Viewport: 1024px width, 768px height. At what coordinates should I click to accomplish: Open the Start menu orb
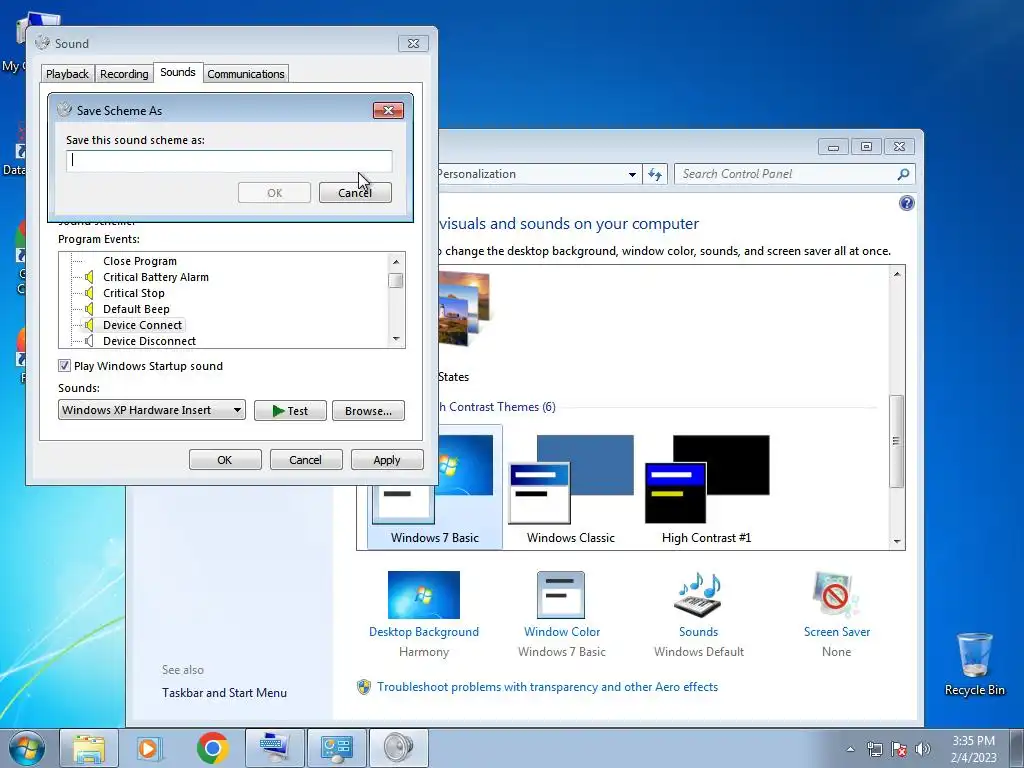pos(26,748)
